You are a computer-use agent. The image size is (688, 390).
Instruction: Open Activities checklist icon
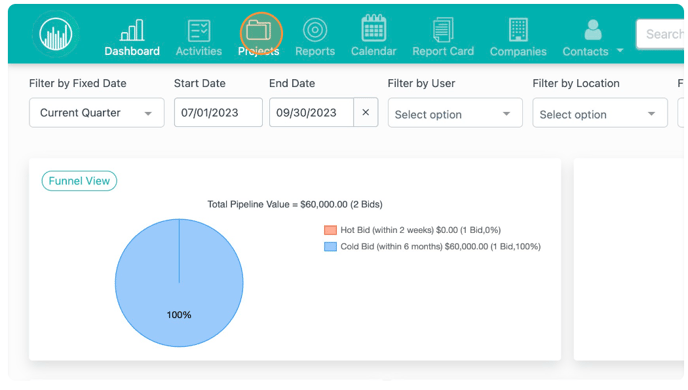[x=199, y=31]
